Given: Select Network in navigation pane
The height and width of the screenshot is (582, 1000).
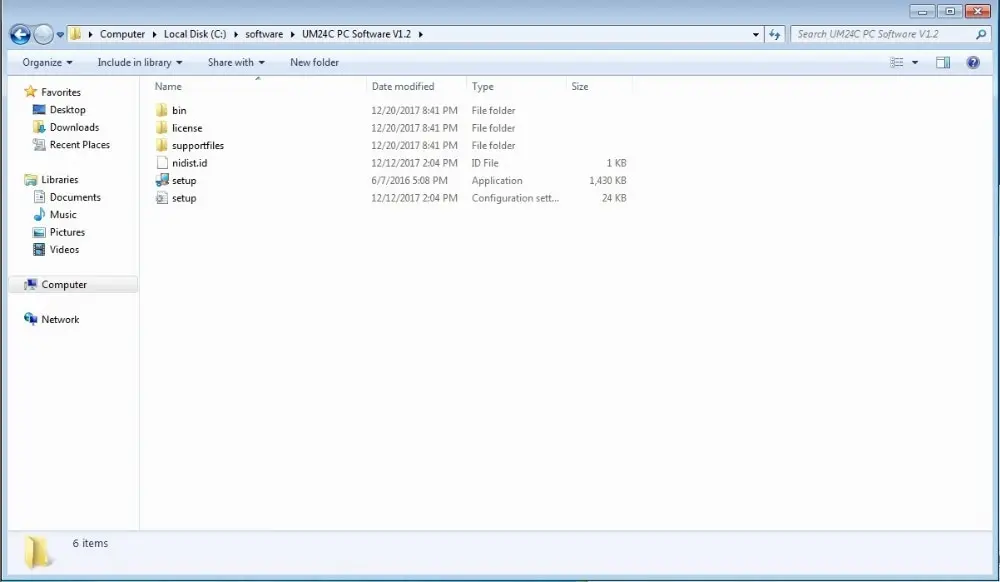Looking at the screenshot, I should click(60, 320).
